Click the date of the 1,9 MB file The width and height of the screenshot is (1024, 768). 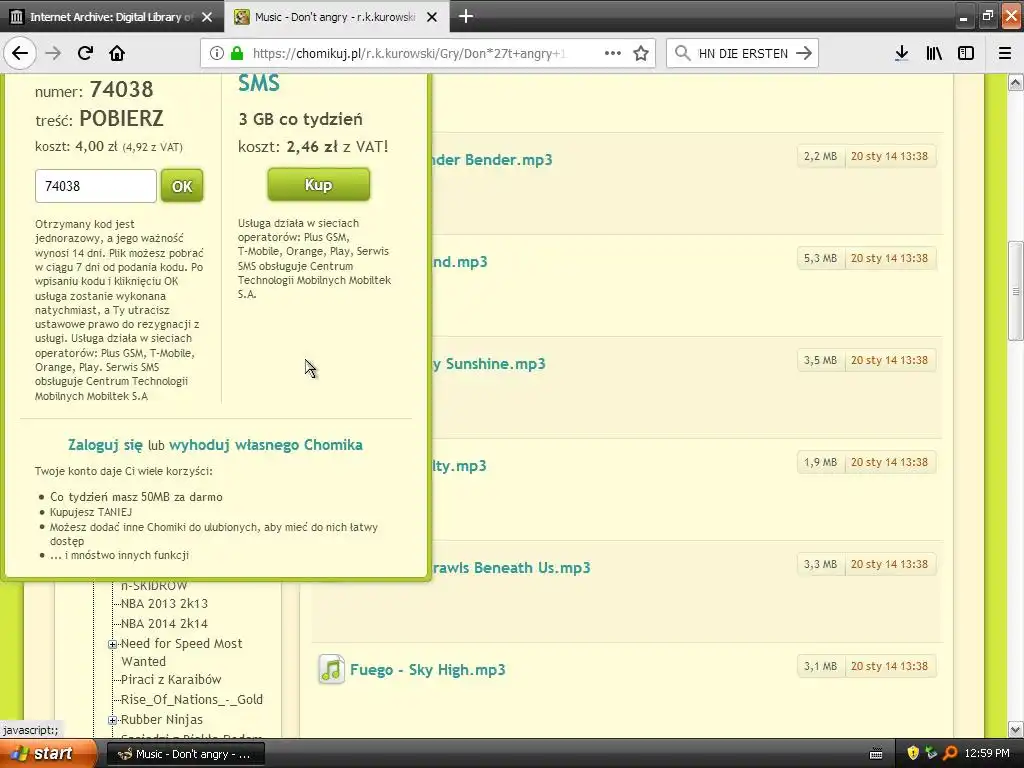[x=889, y=462]
